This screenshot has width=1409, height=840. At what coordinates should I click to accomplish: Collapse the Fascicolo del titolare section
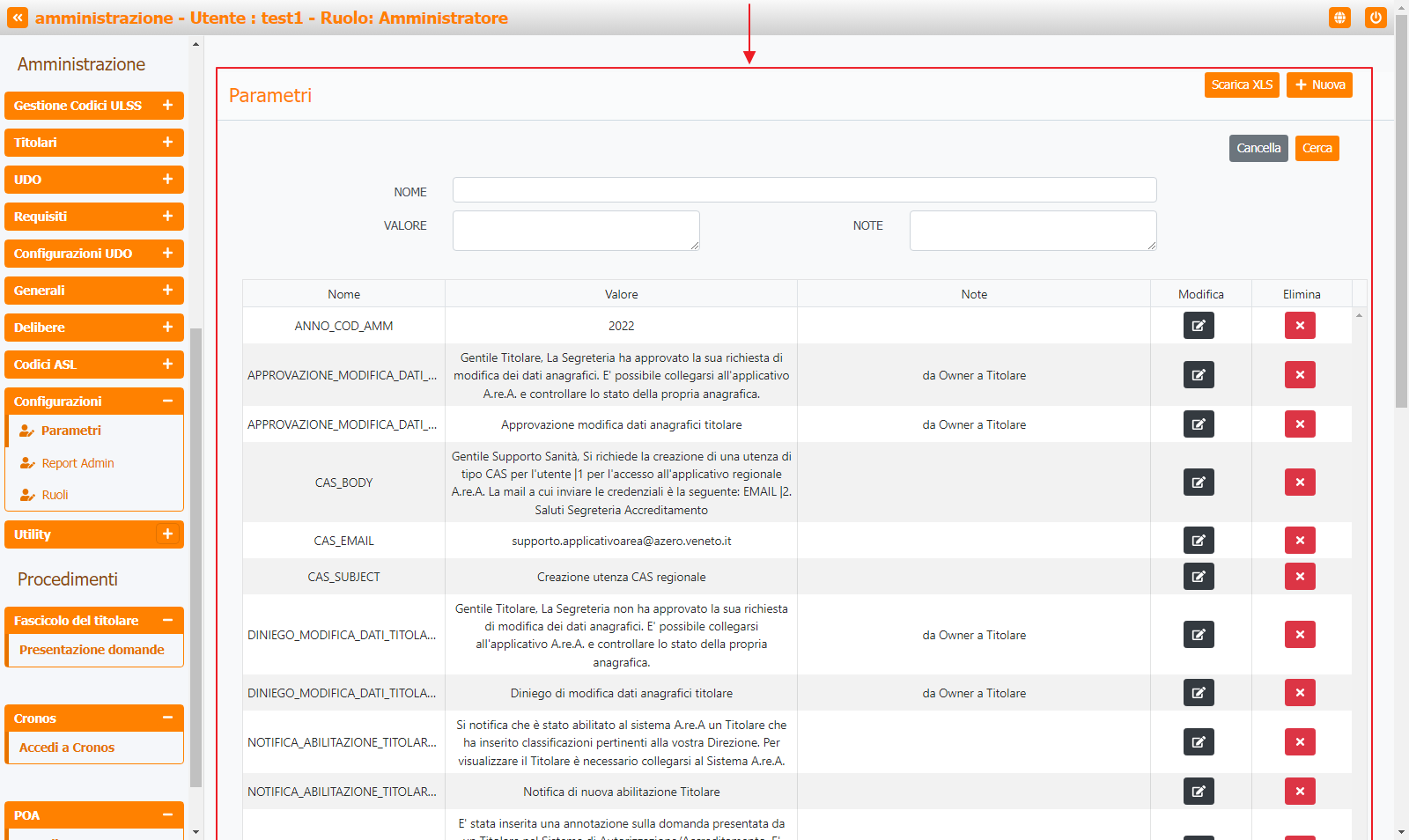point(167,621)
